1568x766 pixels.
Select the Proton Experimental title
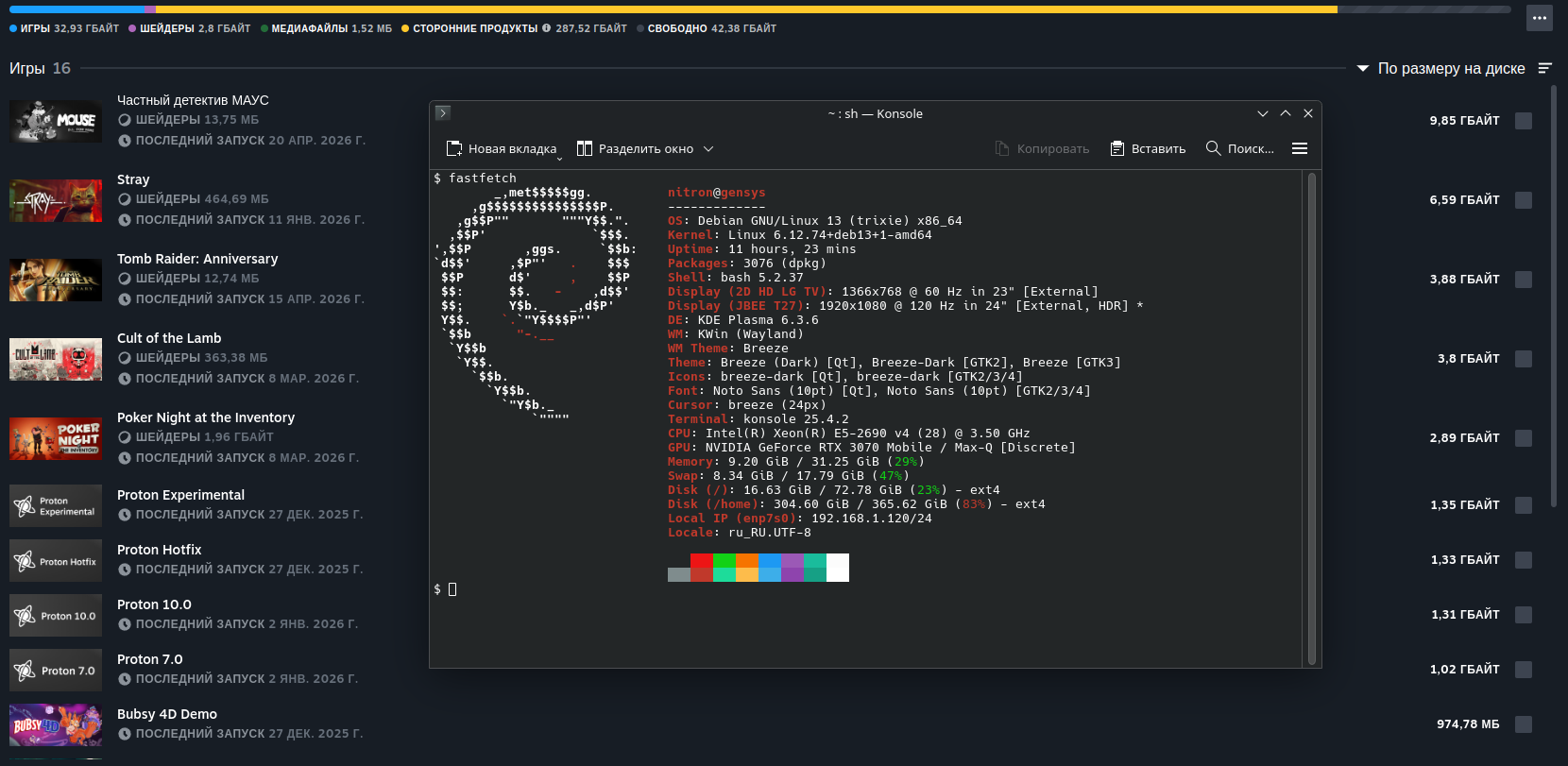pos(180,495)
